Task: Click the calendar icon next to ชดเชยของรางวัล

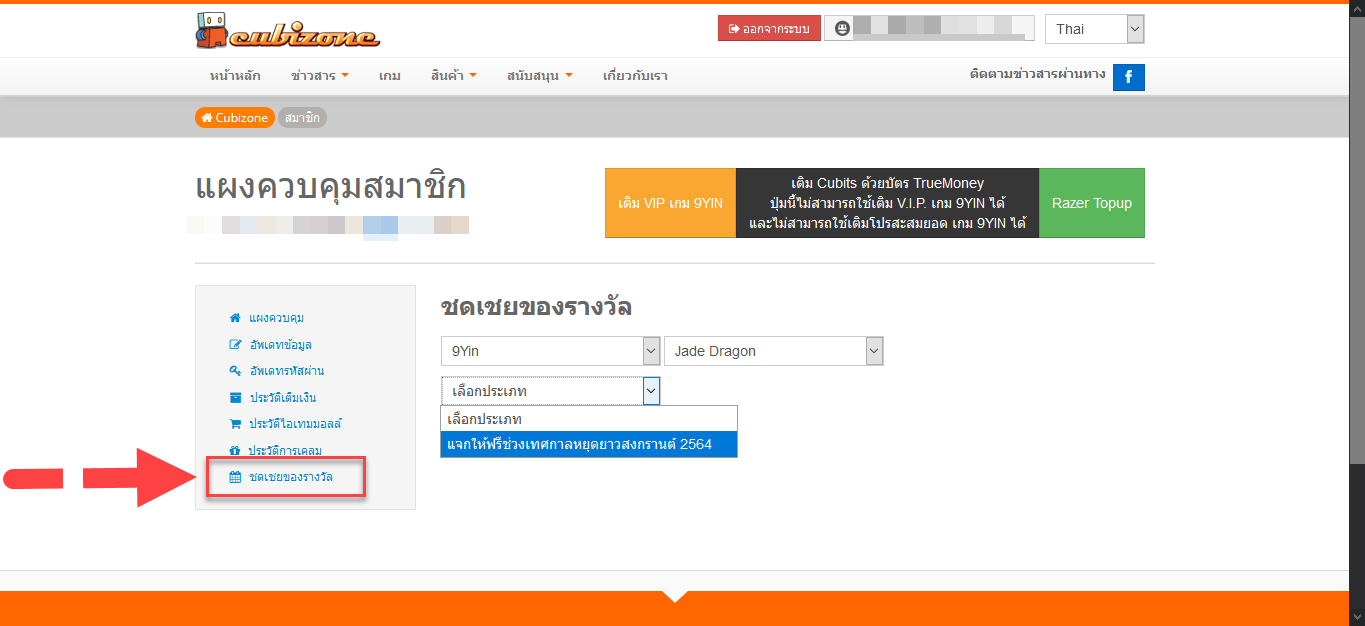Action: pos(235,478)
